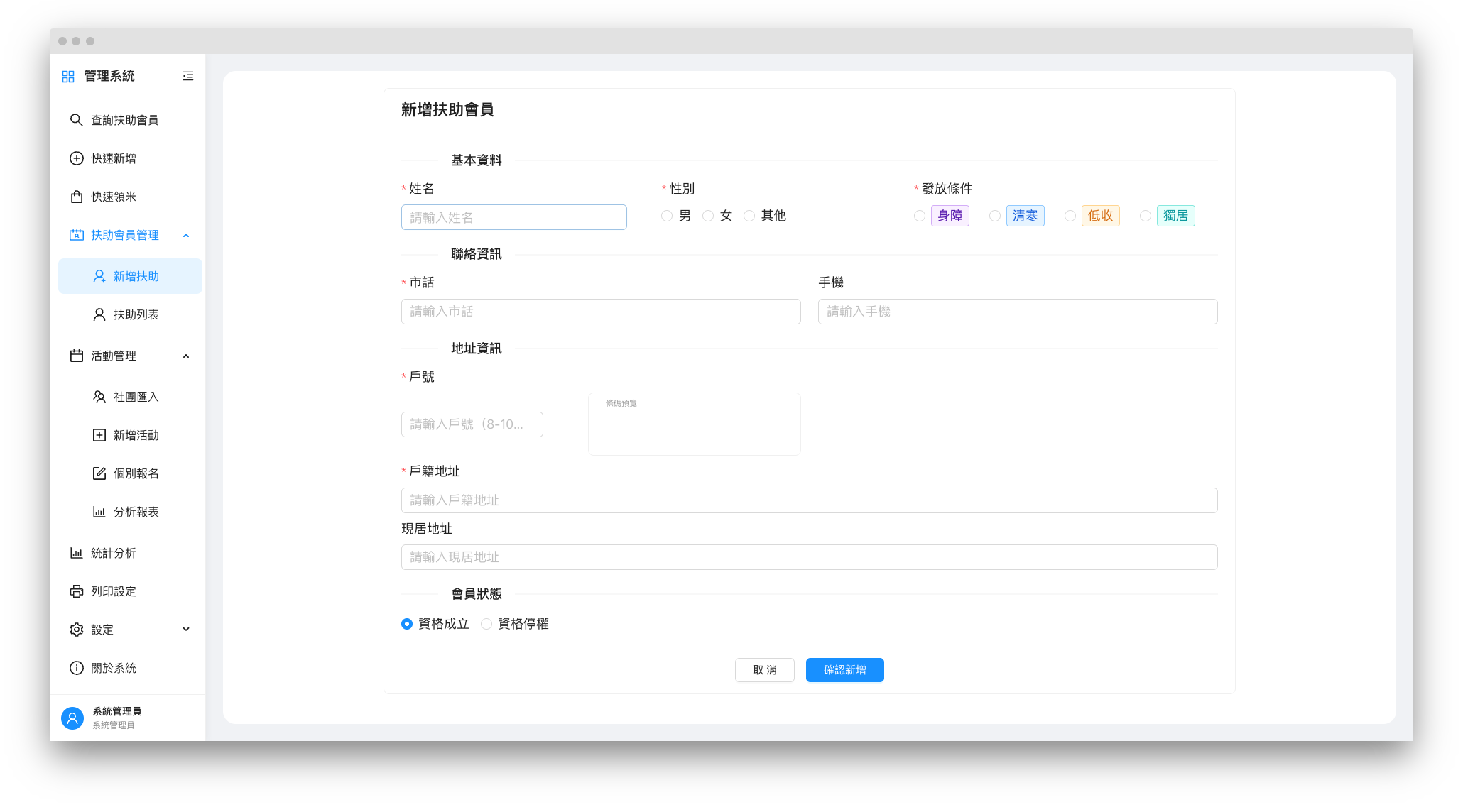Select the 男 gender radio button

click(x=667, y=216)
